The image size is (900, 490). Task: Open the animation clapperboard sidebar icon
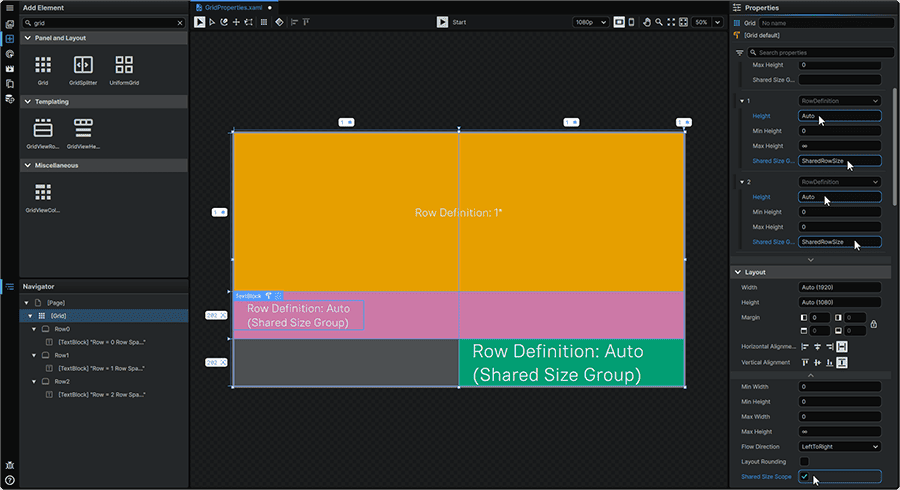(9, 69)
